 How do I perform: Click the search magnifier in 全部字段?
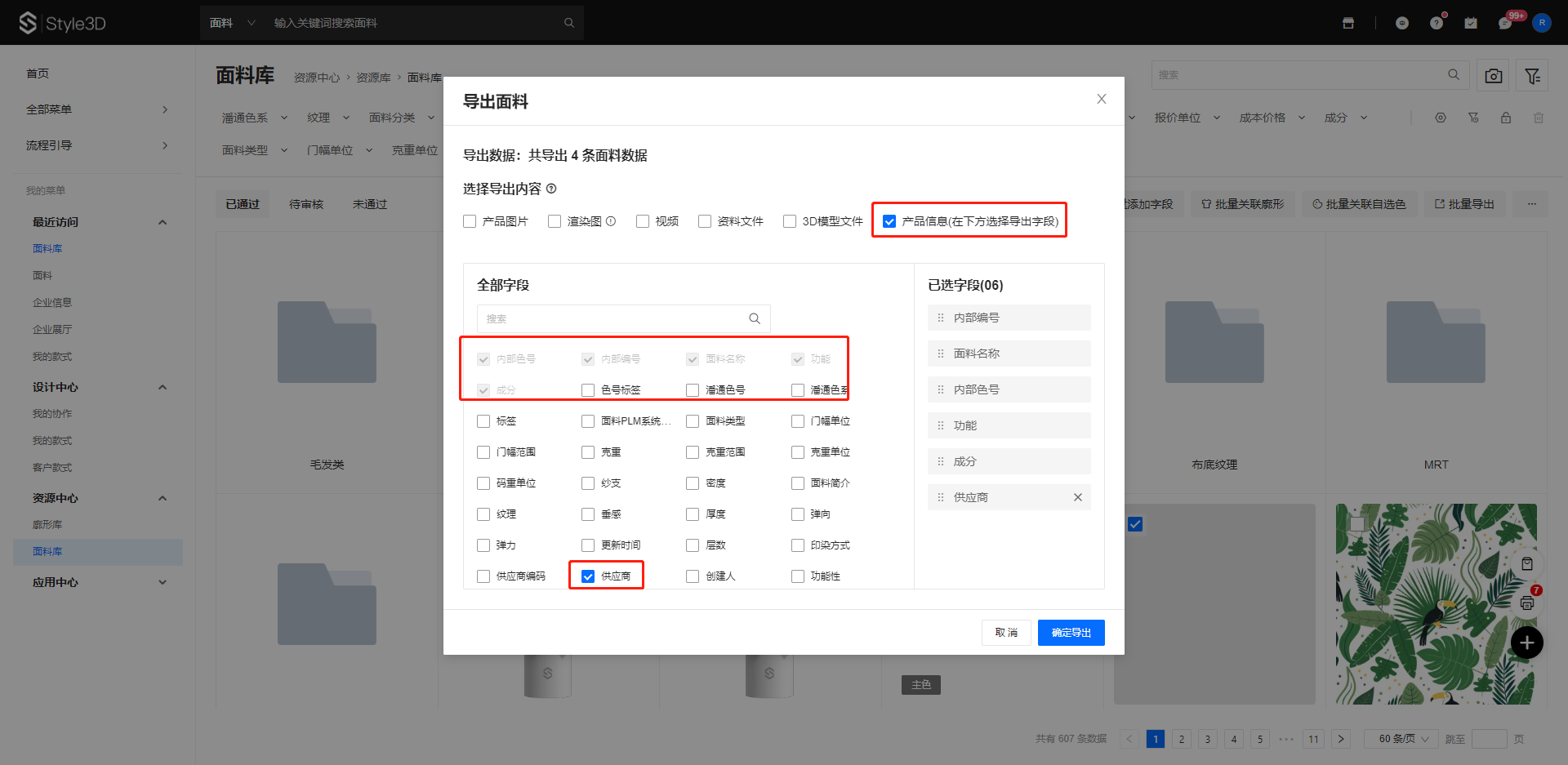[x=755, y=318]
